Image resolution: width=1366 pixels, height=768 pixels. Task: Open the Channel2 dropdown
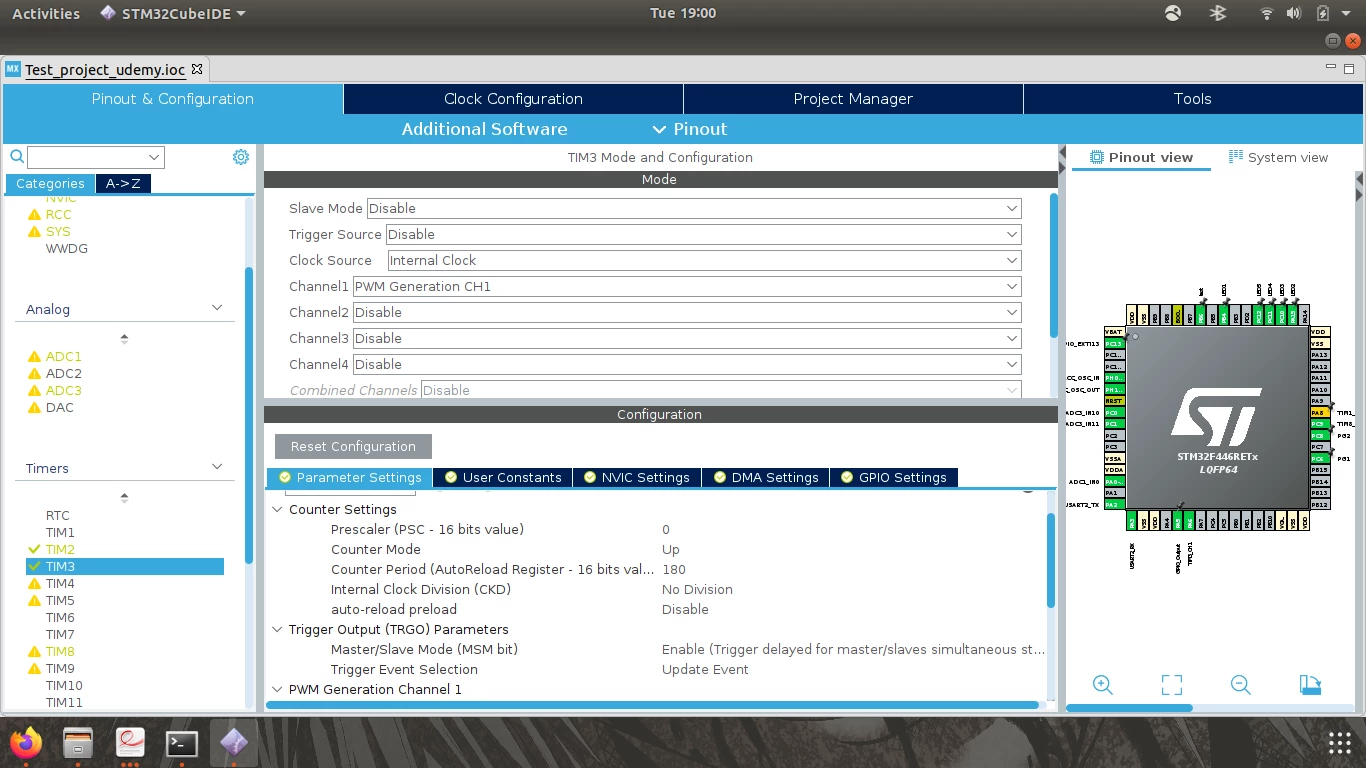(687, 312)
